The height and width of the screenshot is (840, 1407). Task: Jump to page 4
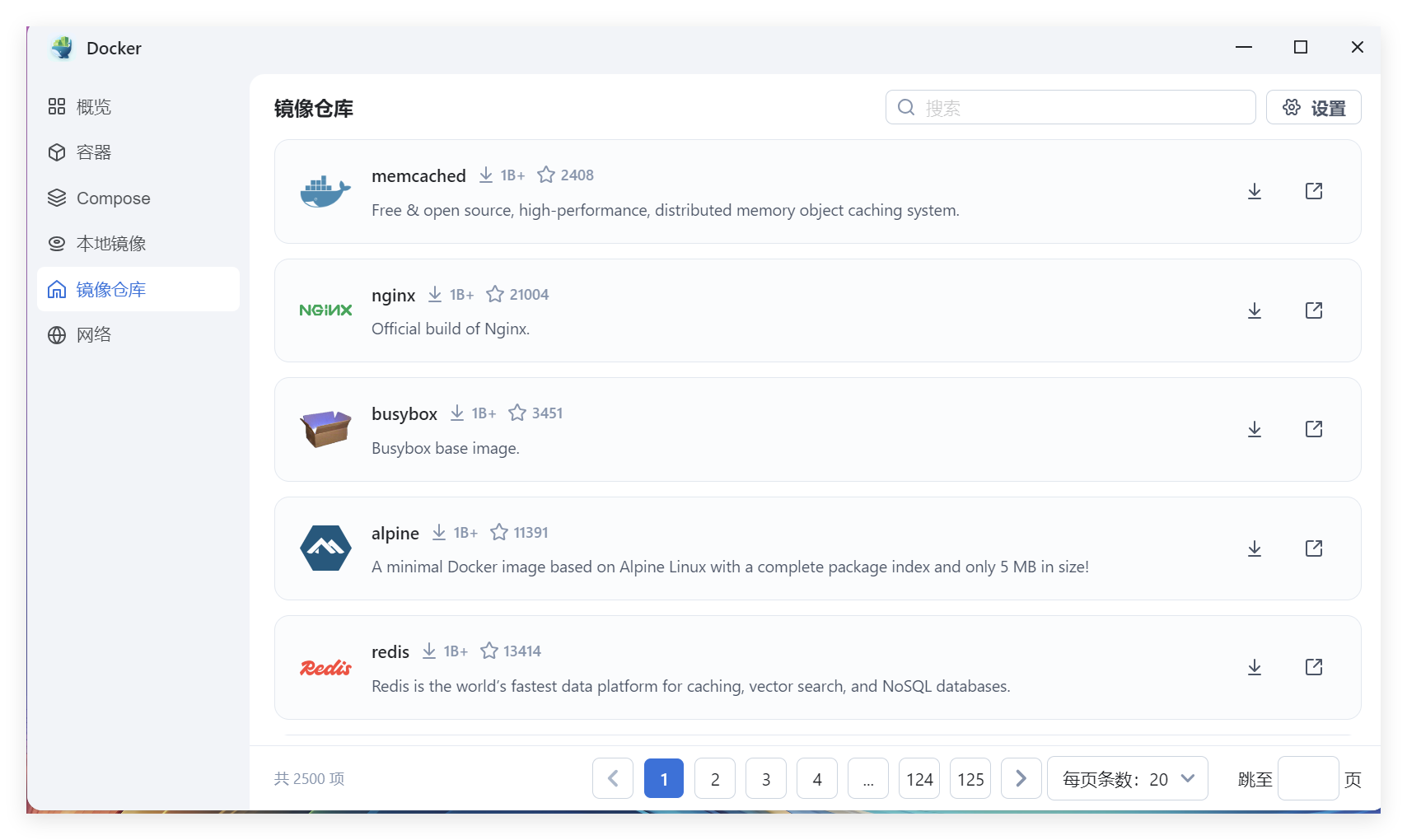click(817, 778)
